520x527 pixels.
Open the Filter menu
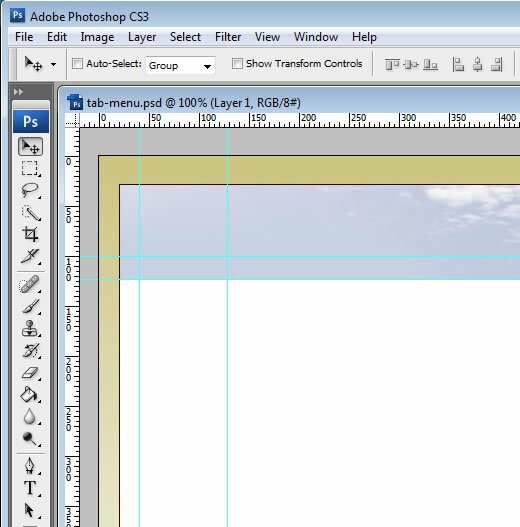[228, 37]
